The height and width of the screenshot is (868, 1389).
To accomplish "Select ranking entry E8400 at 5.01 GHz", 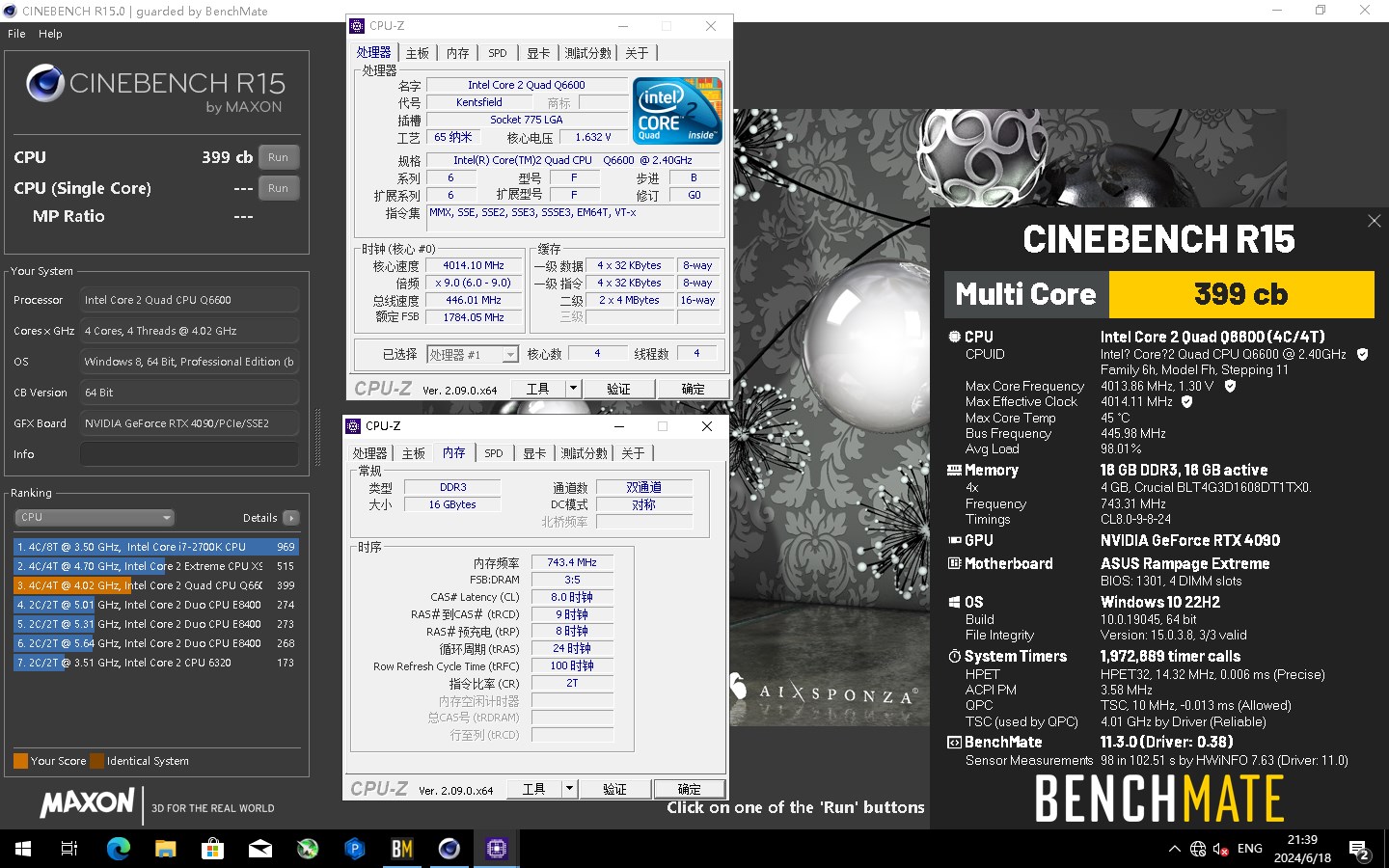I will 155,605.
